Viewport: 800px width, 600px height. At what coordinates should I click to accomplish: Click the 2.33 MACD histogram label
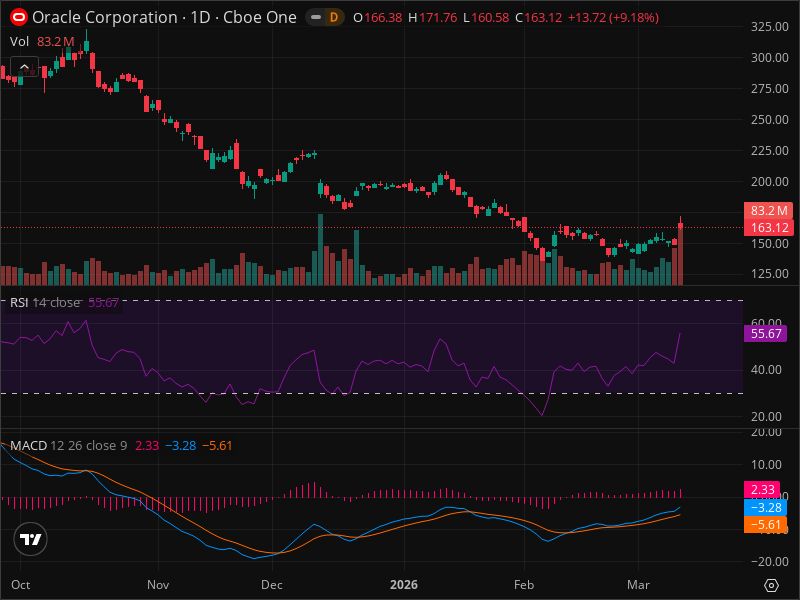pos(762,490)
